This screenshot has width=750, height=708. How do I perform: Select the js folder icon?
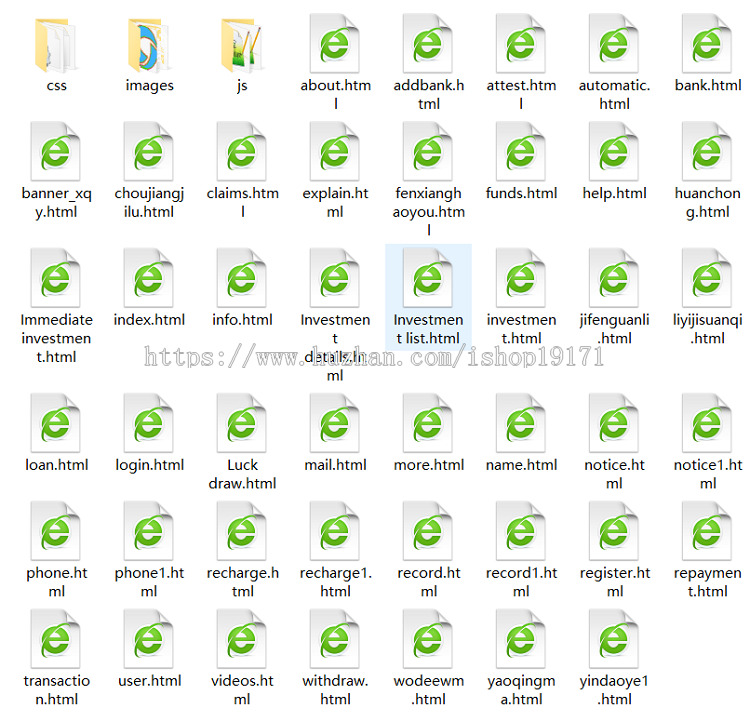click(242, 45)
